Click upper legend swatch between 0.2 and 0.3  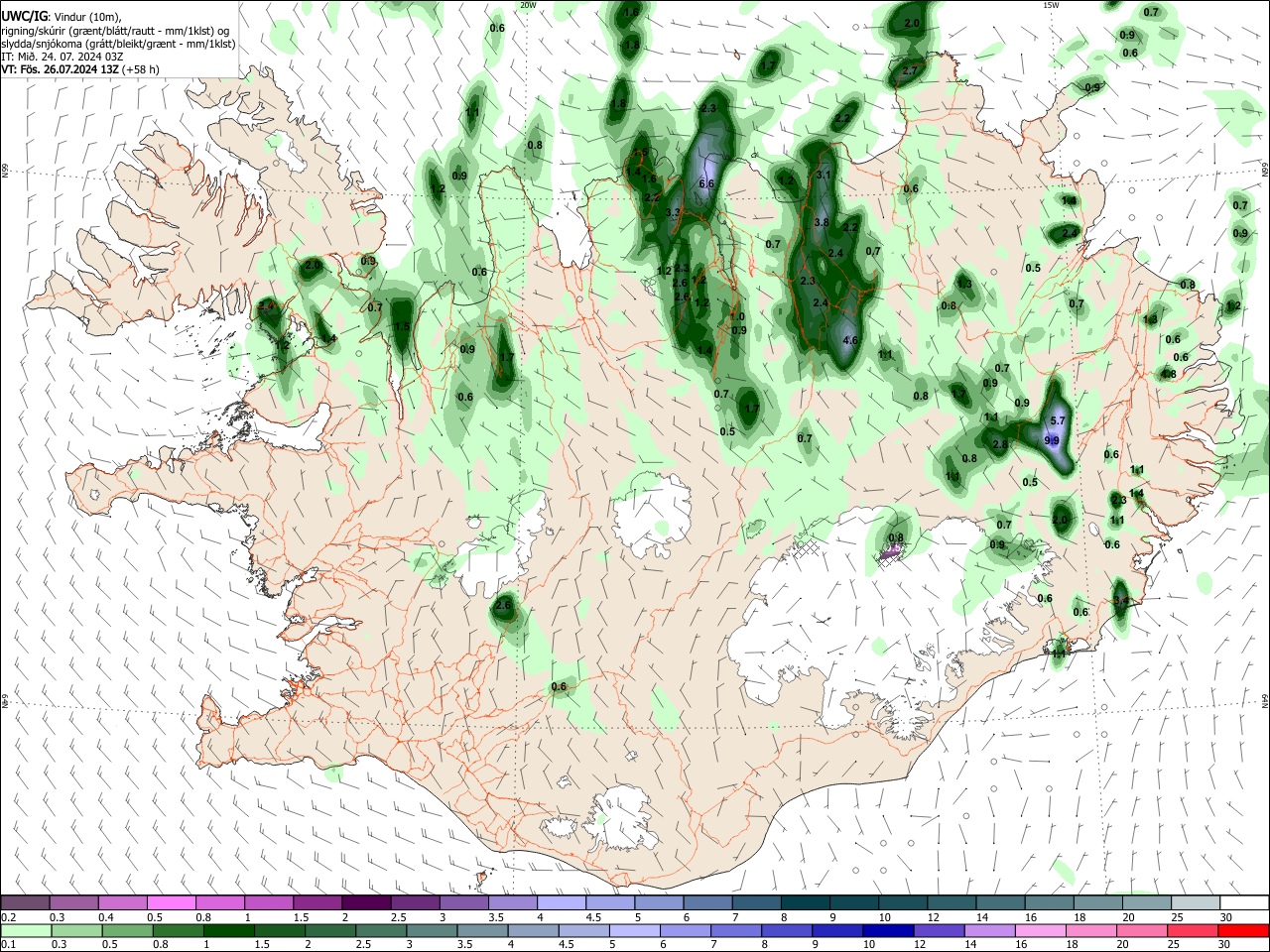tap(26, 902)
